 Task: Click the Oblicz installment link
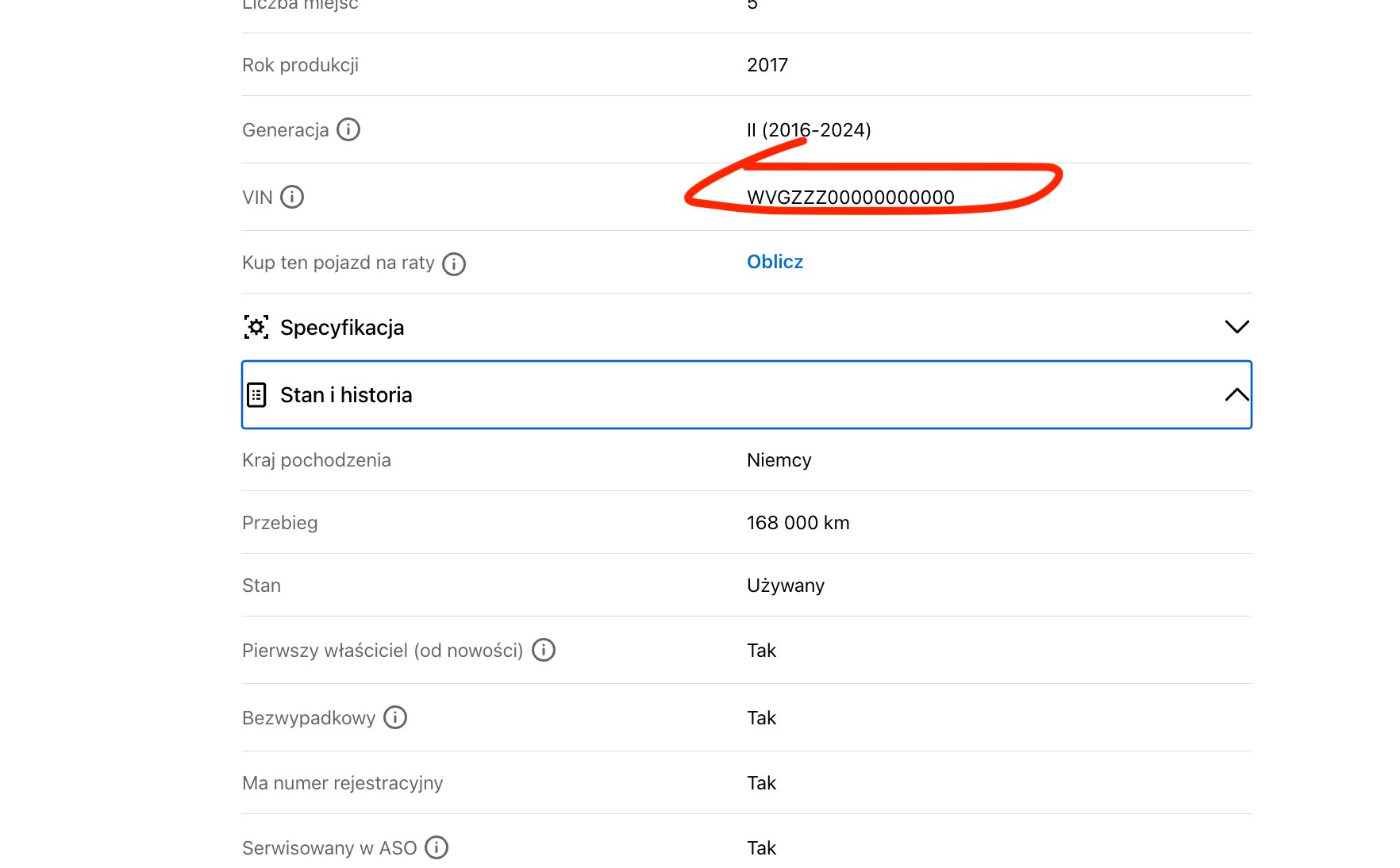tap(775, 262)
